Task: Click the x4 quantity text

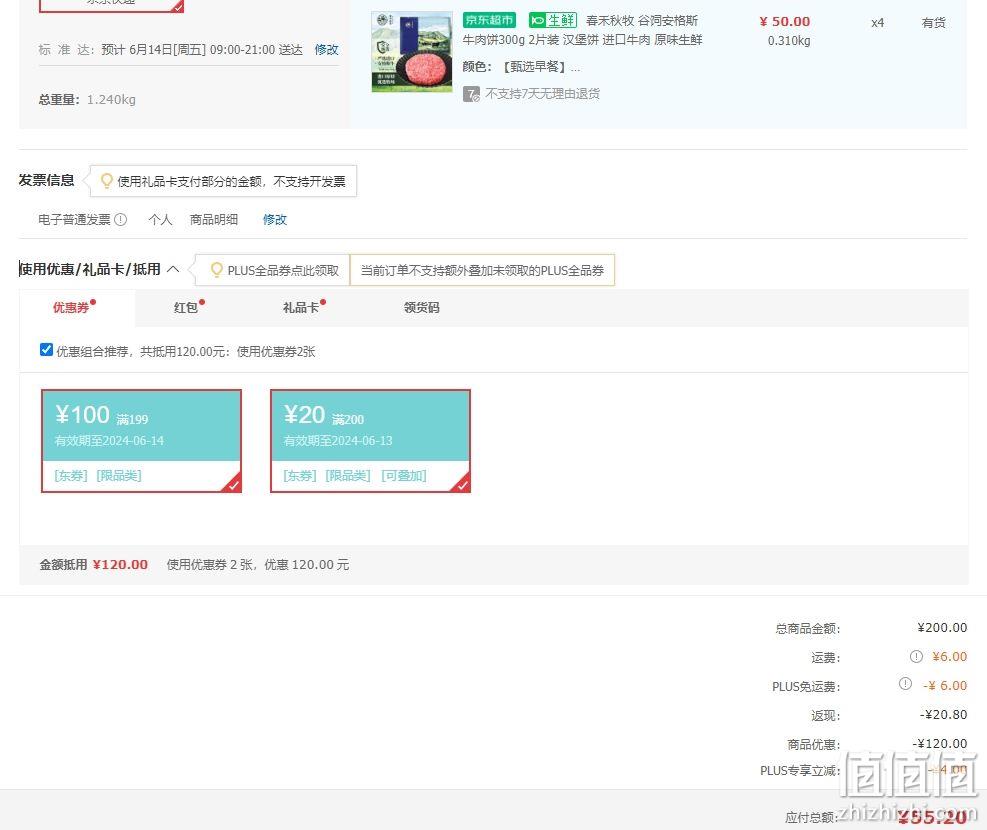Action: click(x=877, y=23)
